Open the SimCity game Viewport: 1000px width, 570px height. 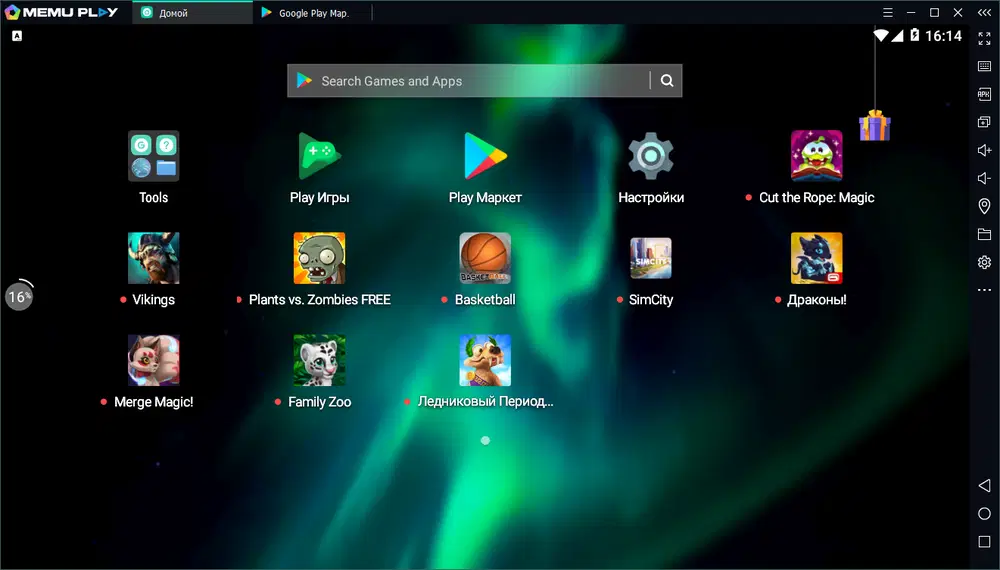tap(651, 258)
